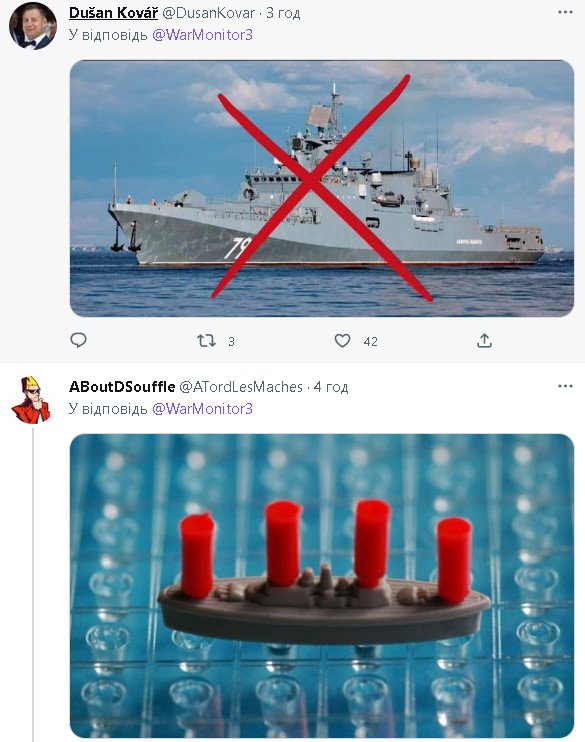585x742 pixels.
Task: Open the three-dot menu on Dušan Kovář's tweet
Action: [565, 12]
